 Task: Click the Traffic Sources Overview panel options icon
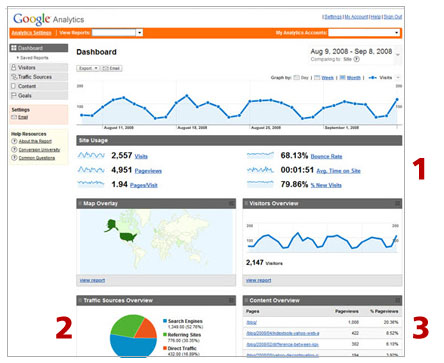click(x=231, y=300)
